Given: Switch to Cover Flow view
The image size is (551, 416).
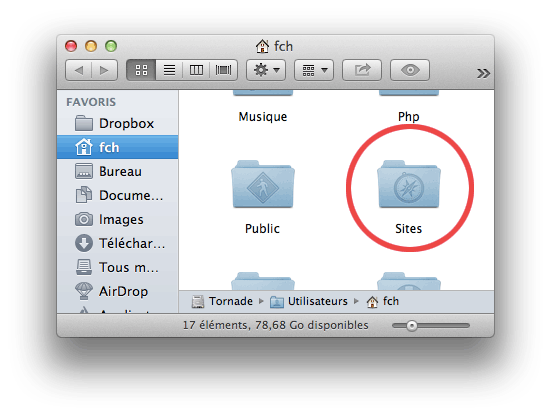Looking at the screenshot, I should (223, 70).
